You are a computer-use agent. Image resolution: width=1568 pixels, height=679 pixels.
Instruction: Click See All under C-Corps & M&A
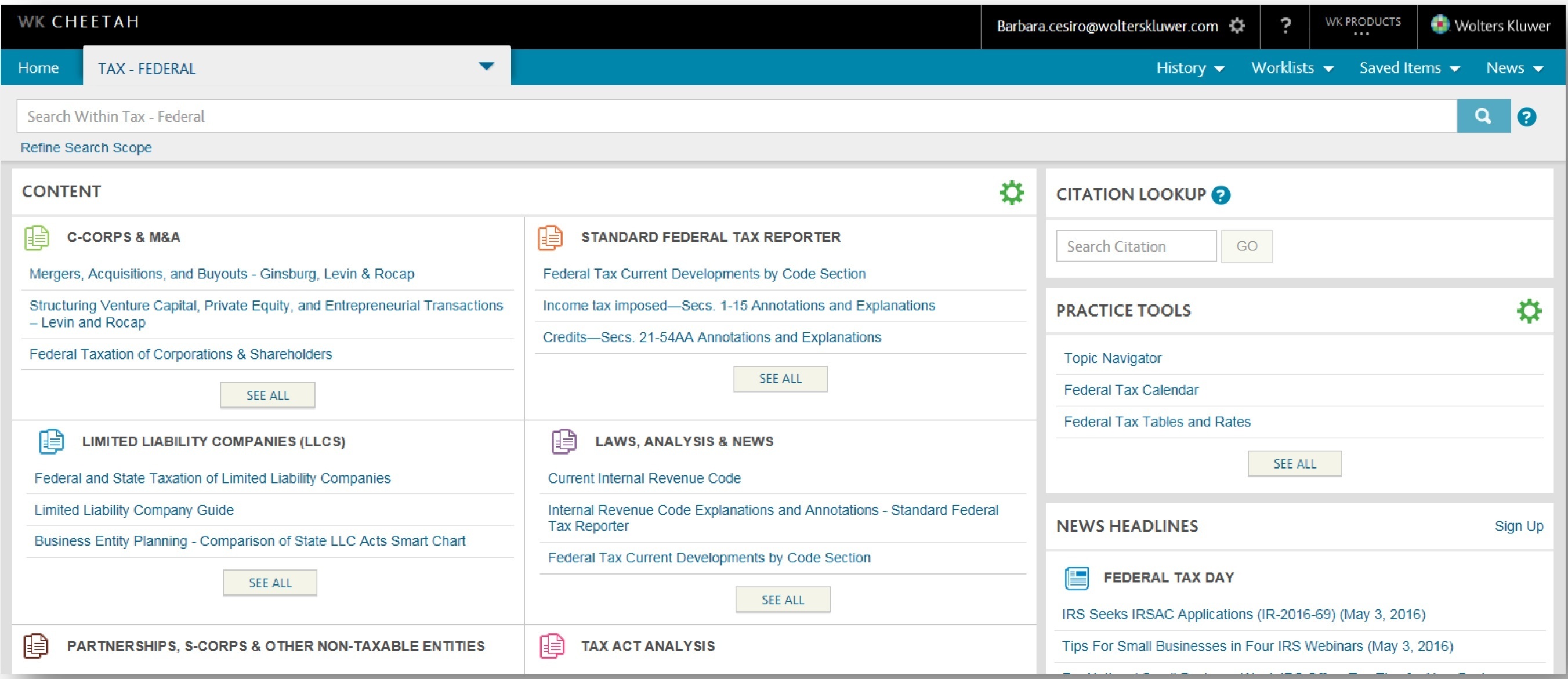pos(267,395)
